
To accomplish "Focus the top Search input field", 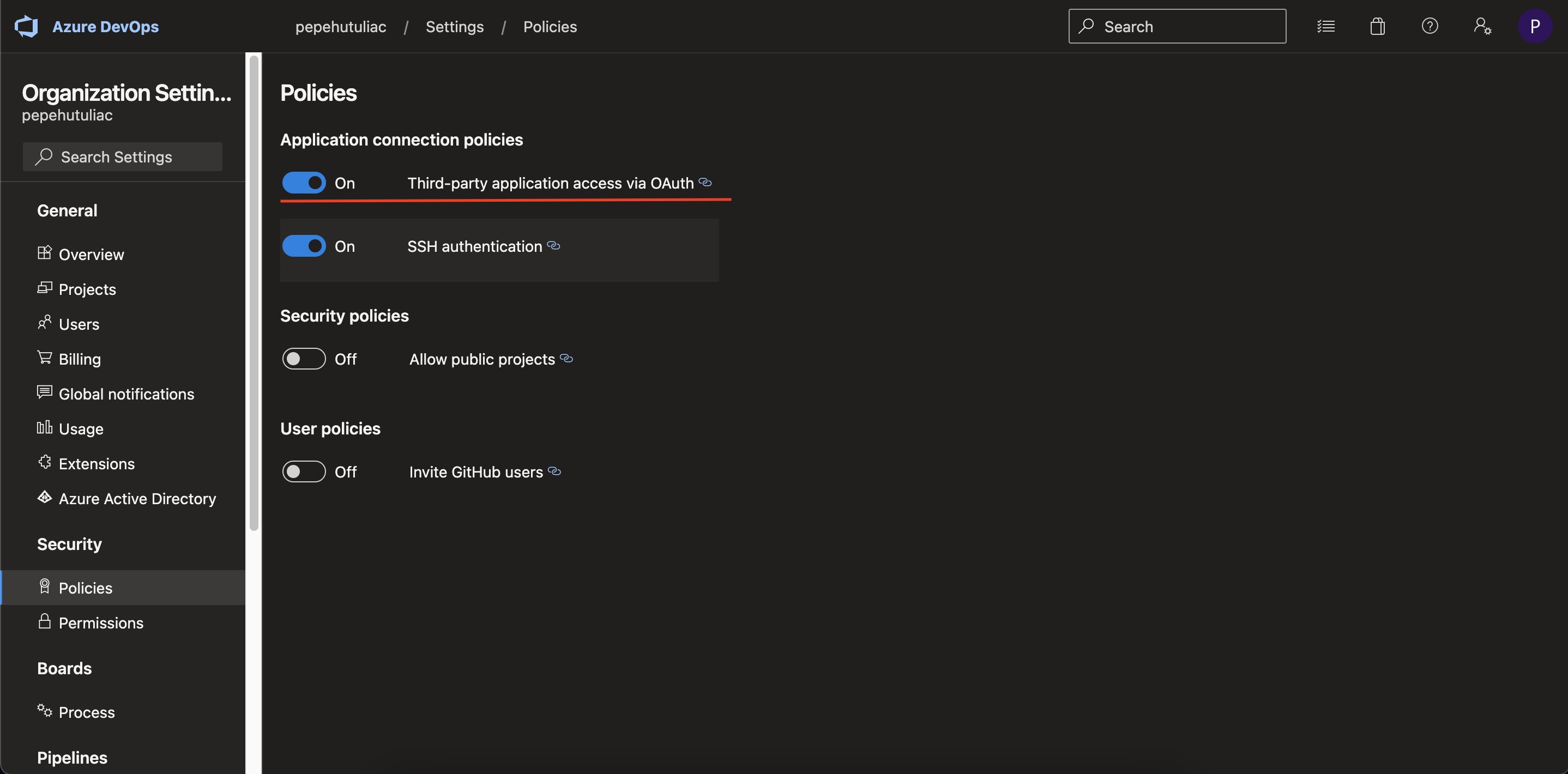I will tap(1177, 26).
